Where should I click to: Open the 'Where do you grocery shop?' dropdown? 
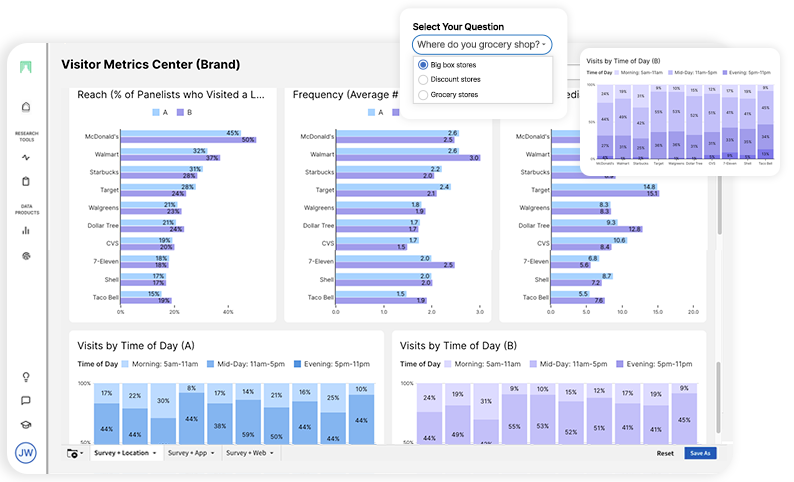click(x=482, y=45)
